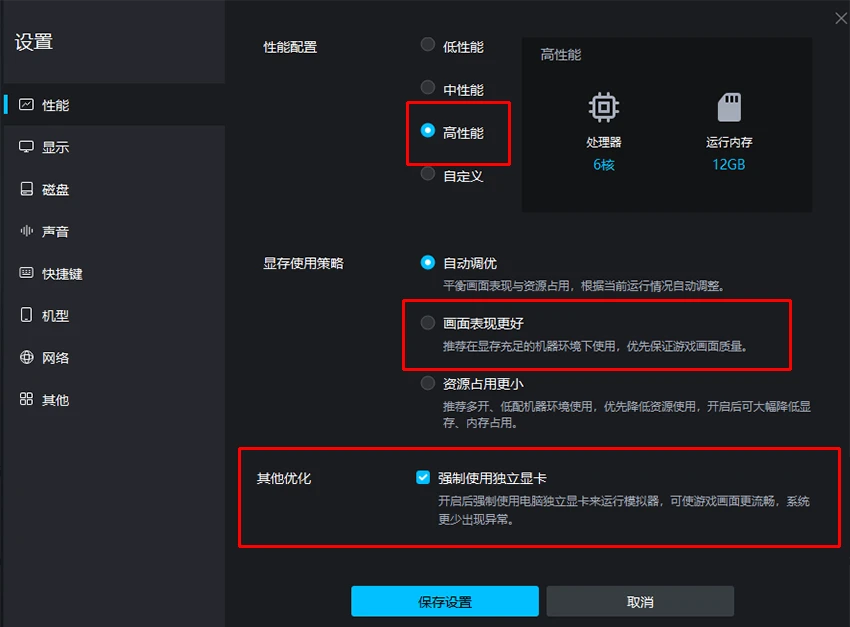Close the settings dialog with X
The width and height of the screenshot is (850, 627).
click(x=841, y=18)
